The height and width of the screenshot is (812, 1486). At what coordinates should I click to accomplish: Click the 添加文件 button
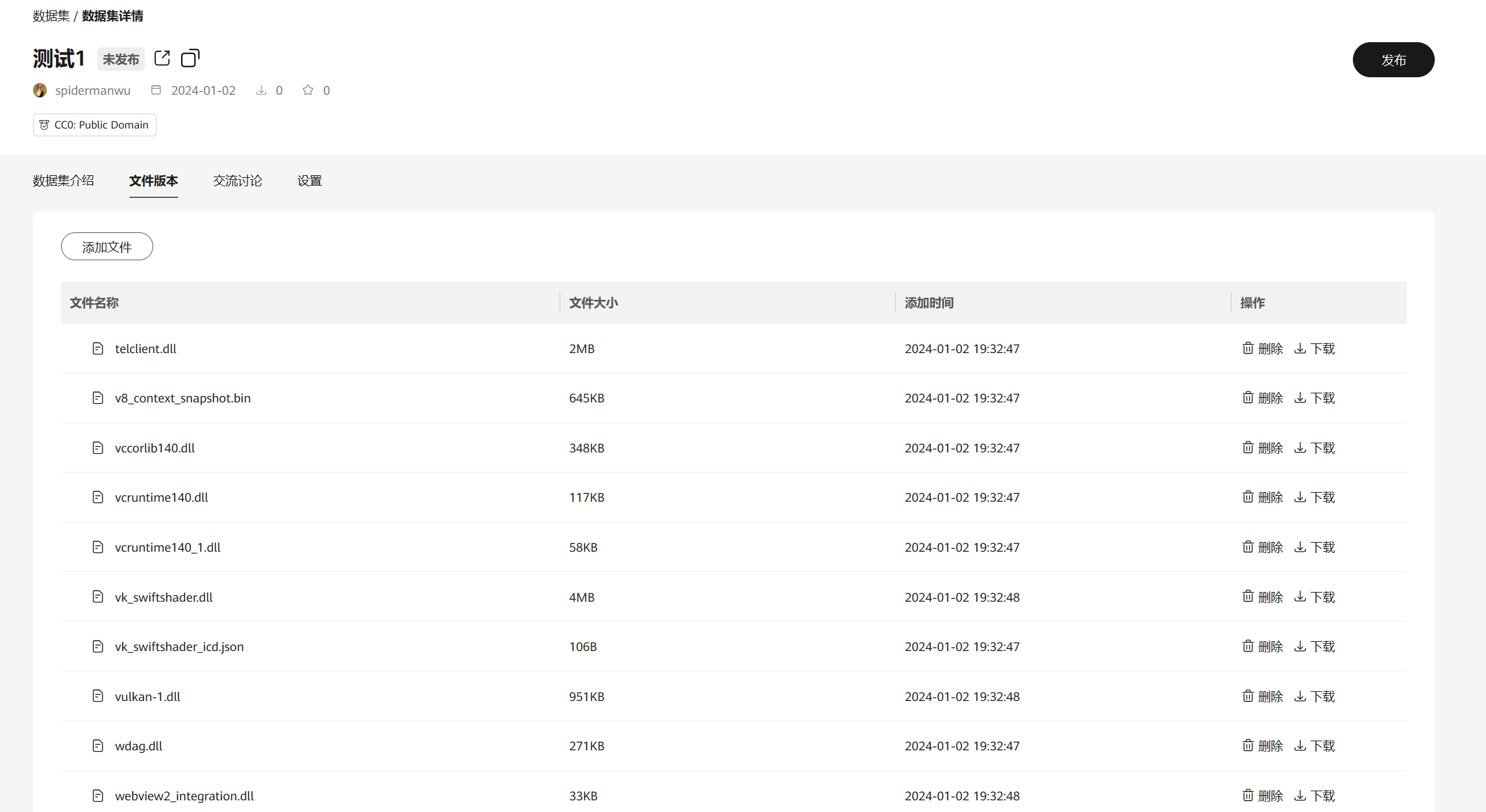[x=107, y=247]
